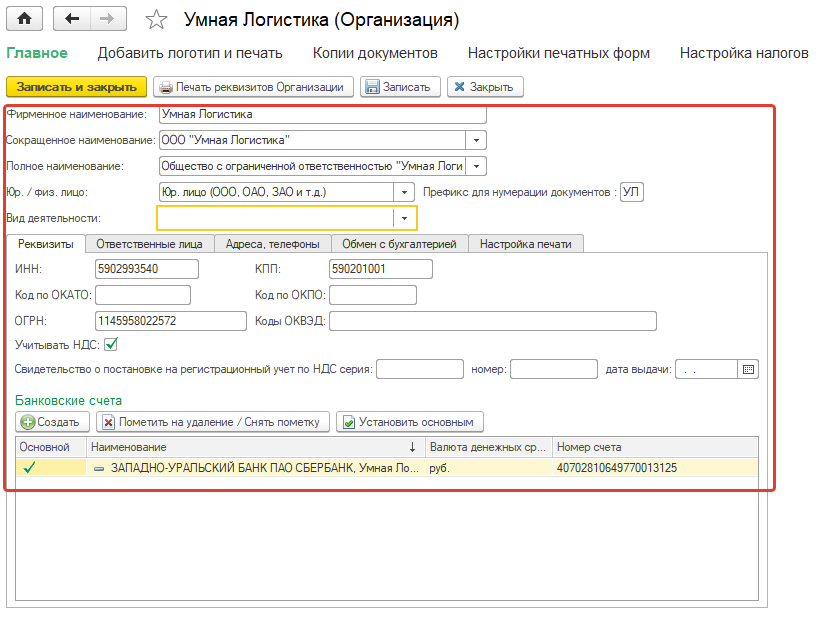Click the Записать button
820x629 pixels.
(x=400, y=87)
